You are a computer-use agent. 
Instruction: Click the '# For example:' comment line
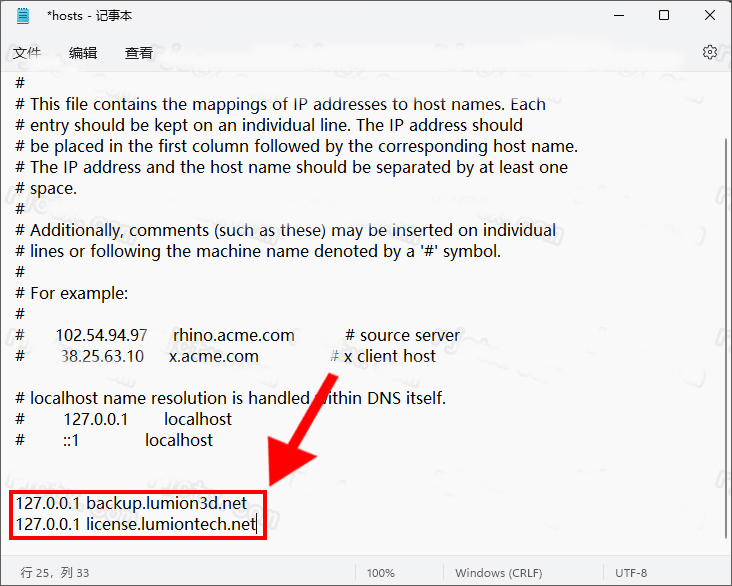pos(71,293)
